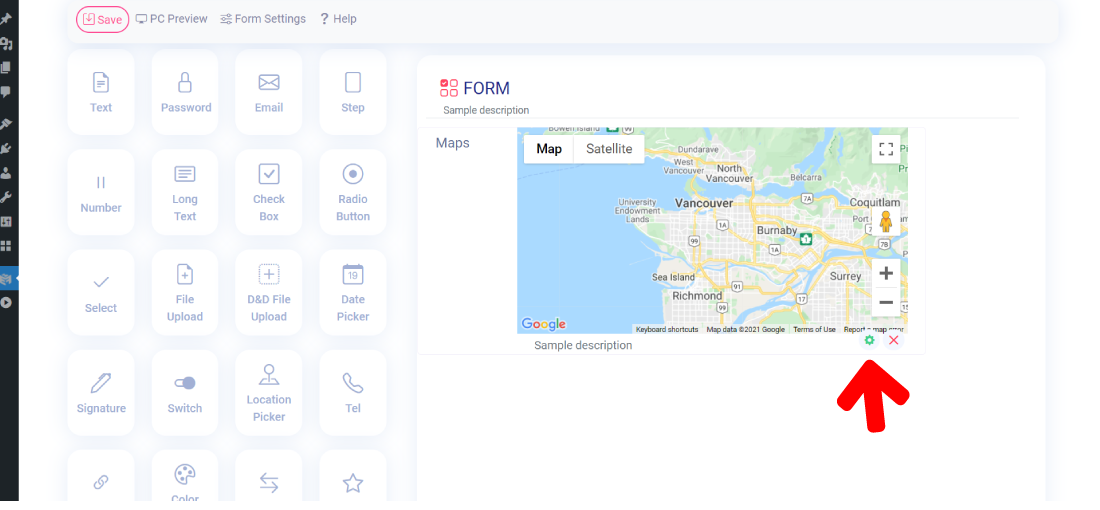Screen dimensions: 1100x510
Task: Select the FORM title heading
Action: pyautogui.click(x=486, y=88)
